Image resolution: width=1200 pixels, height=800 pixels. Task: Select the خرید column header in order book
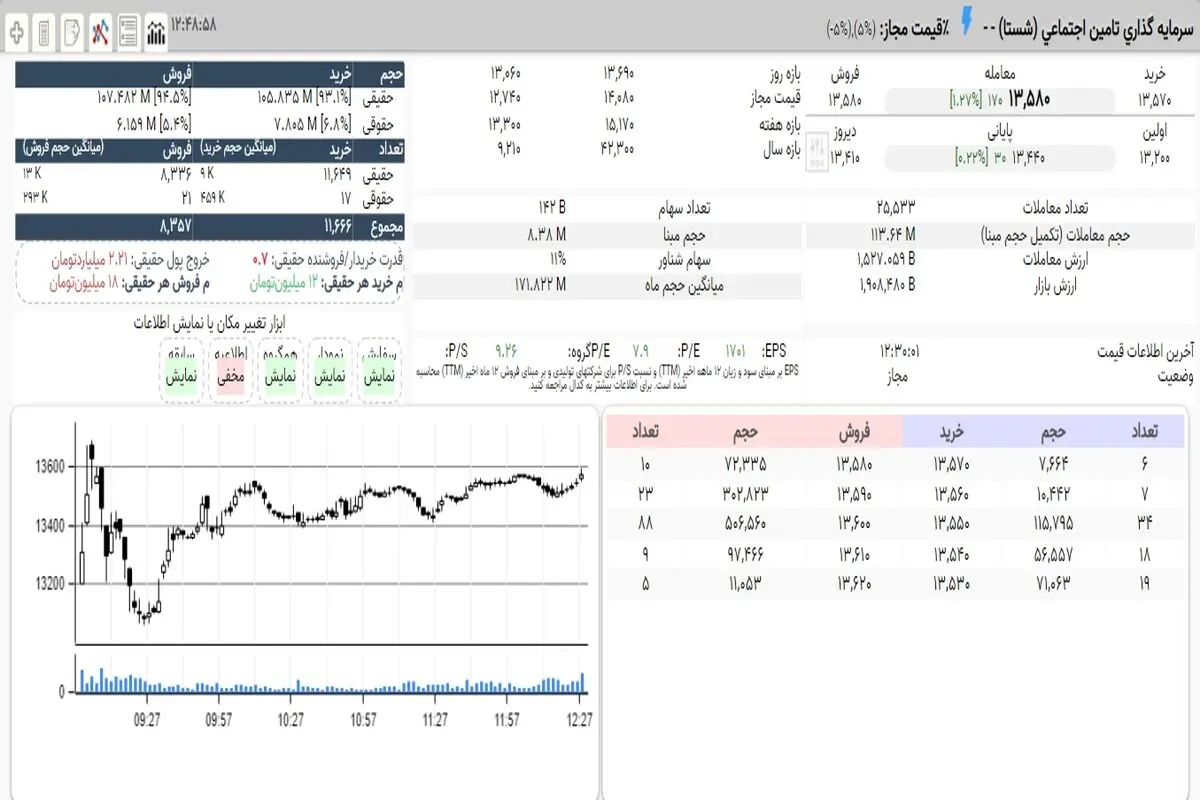tap(950, 431)
